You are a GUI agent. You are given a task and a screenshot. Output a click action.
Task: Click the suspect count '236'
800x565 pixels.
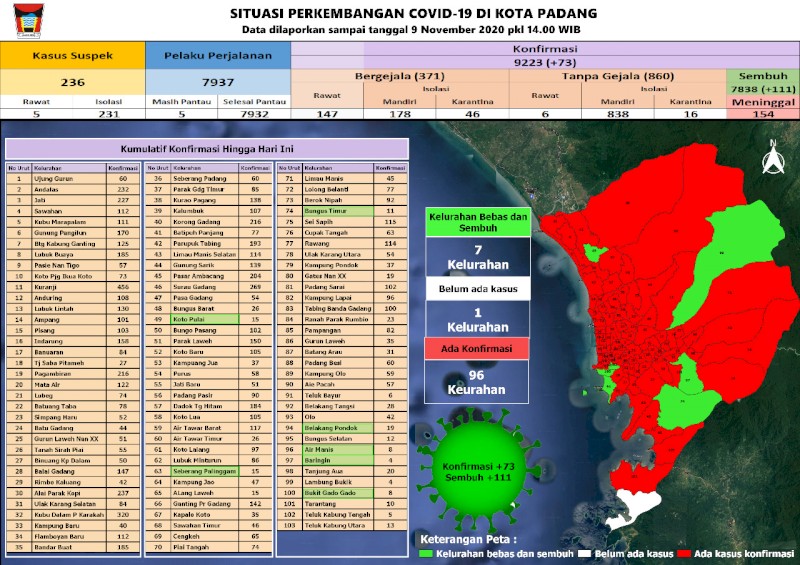pos(72,82)
